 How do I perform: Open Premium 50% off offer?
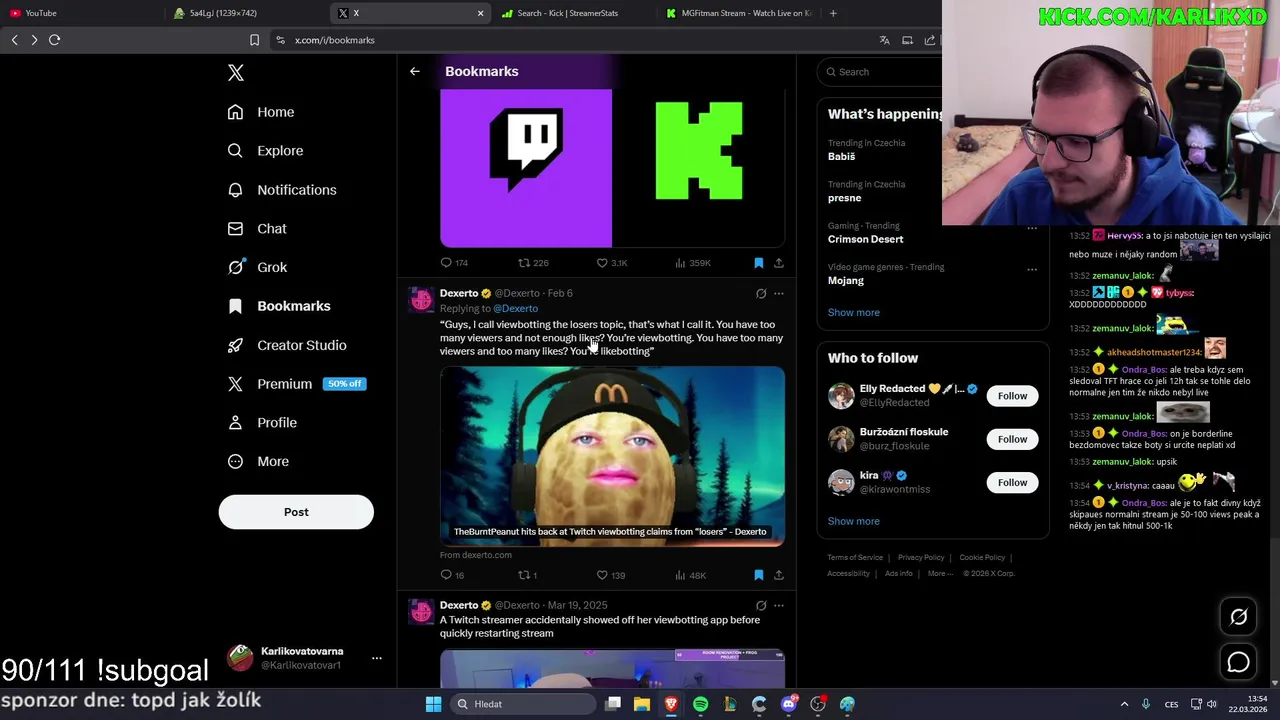(x=296, y=384)
